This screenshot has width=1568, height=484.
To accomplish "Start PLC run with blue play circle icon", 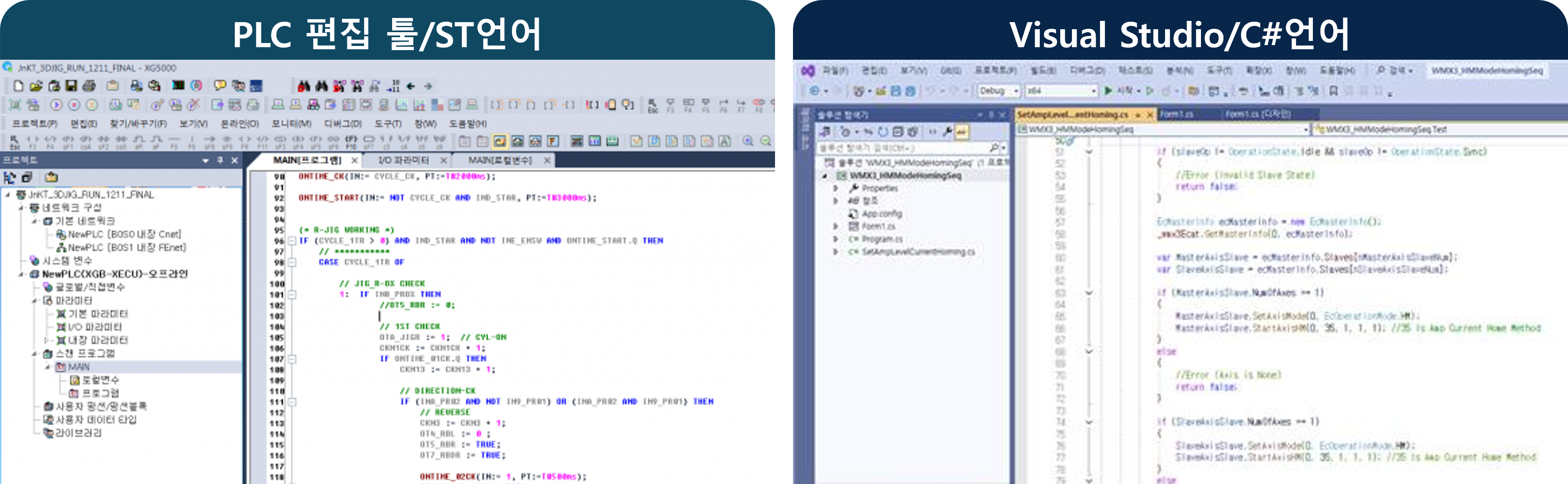I will 56,105.
